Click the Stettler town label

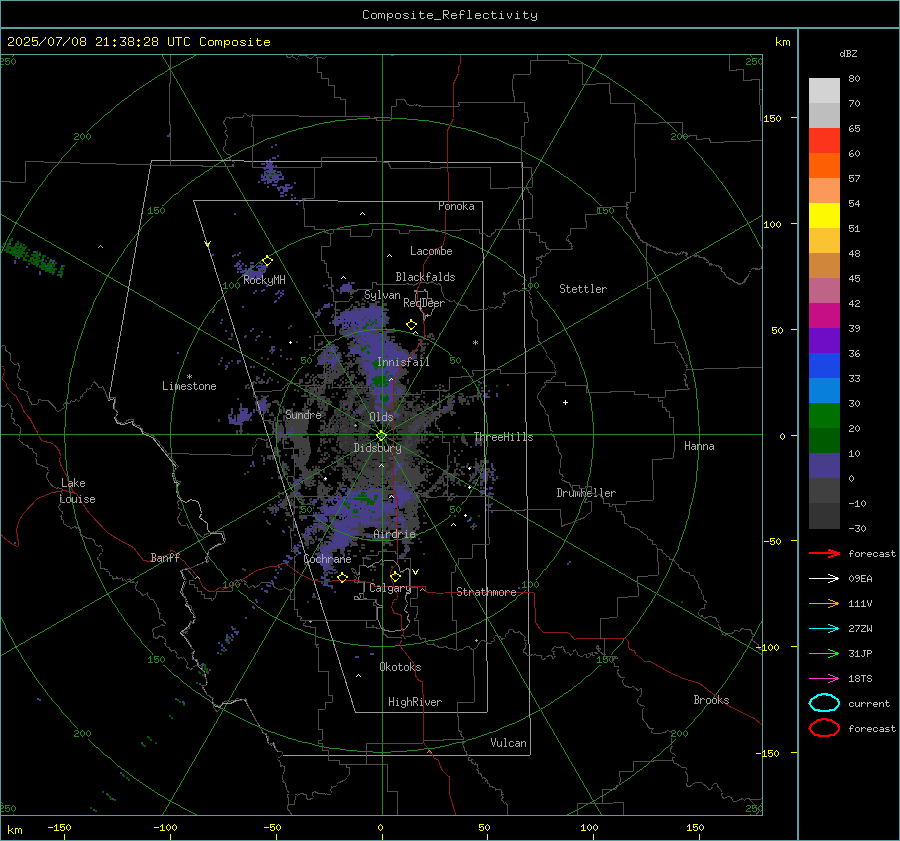click(x=583, y=289)
